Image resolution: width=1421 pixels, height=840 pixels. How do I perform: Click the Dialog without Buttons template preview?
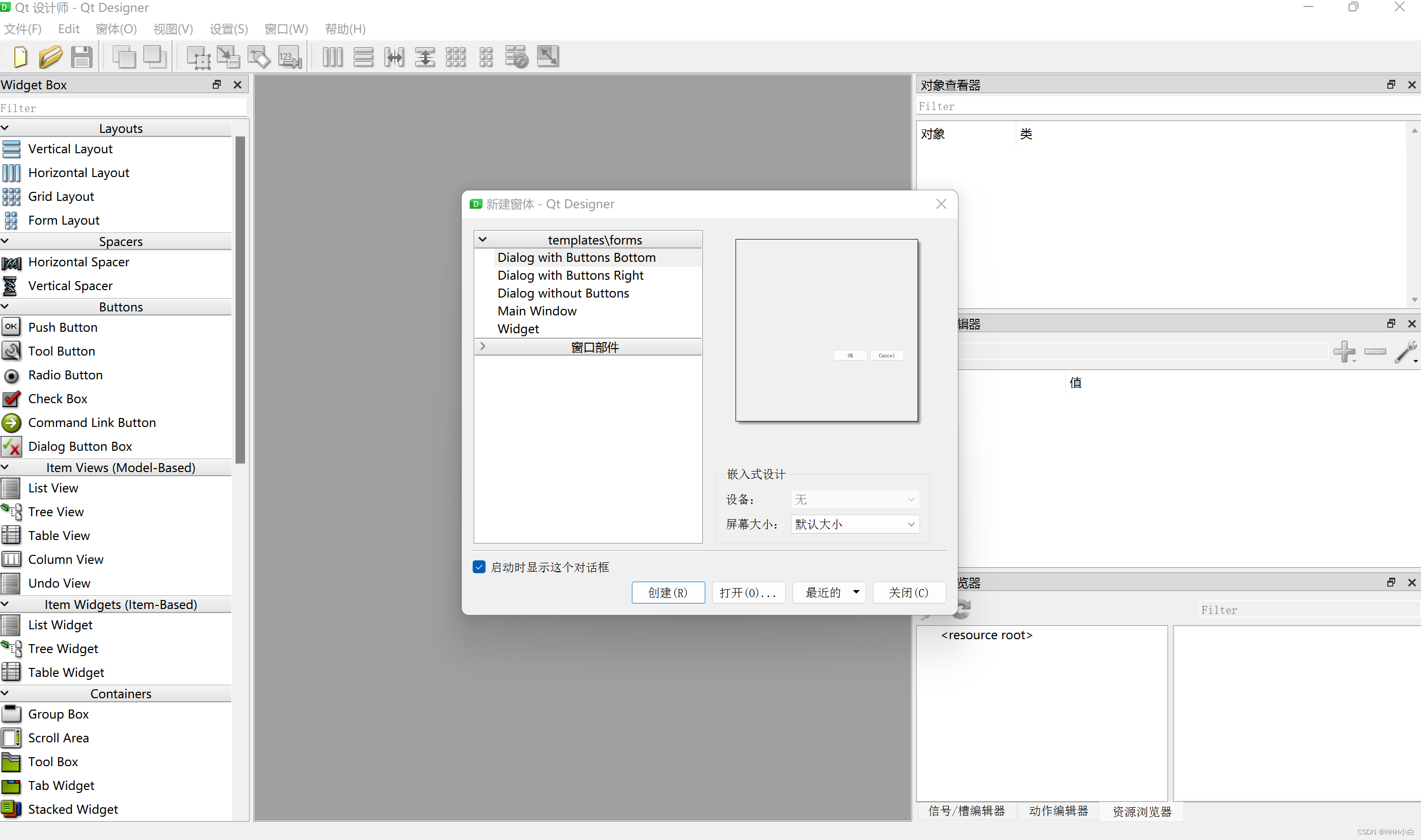click(563, 293)
